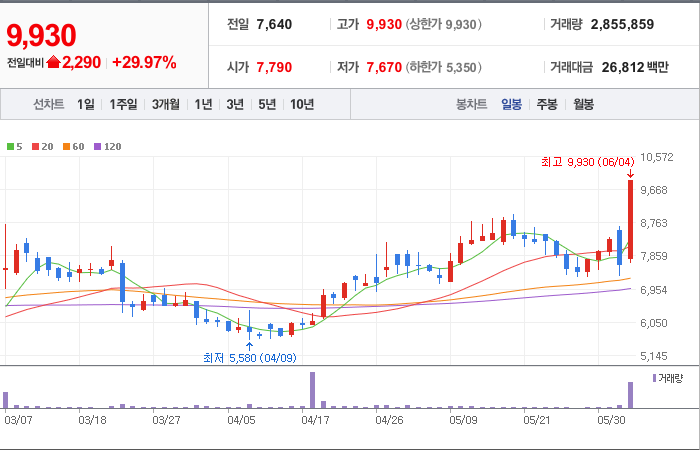The height and width of the screenshot is (450, 700).
Task: Click the tall red candle on 06/04
Action: tap(630, 220)
